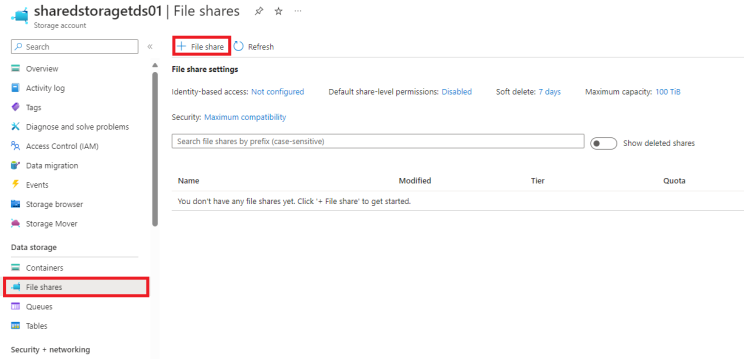Open the more options ellipsis in header
The image size is (745, 360).
pyautogui.click(x=298, y=11)
